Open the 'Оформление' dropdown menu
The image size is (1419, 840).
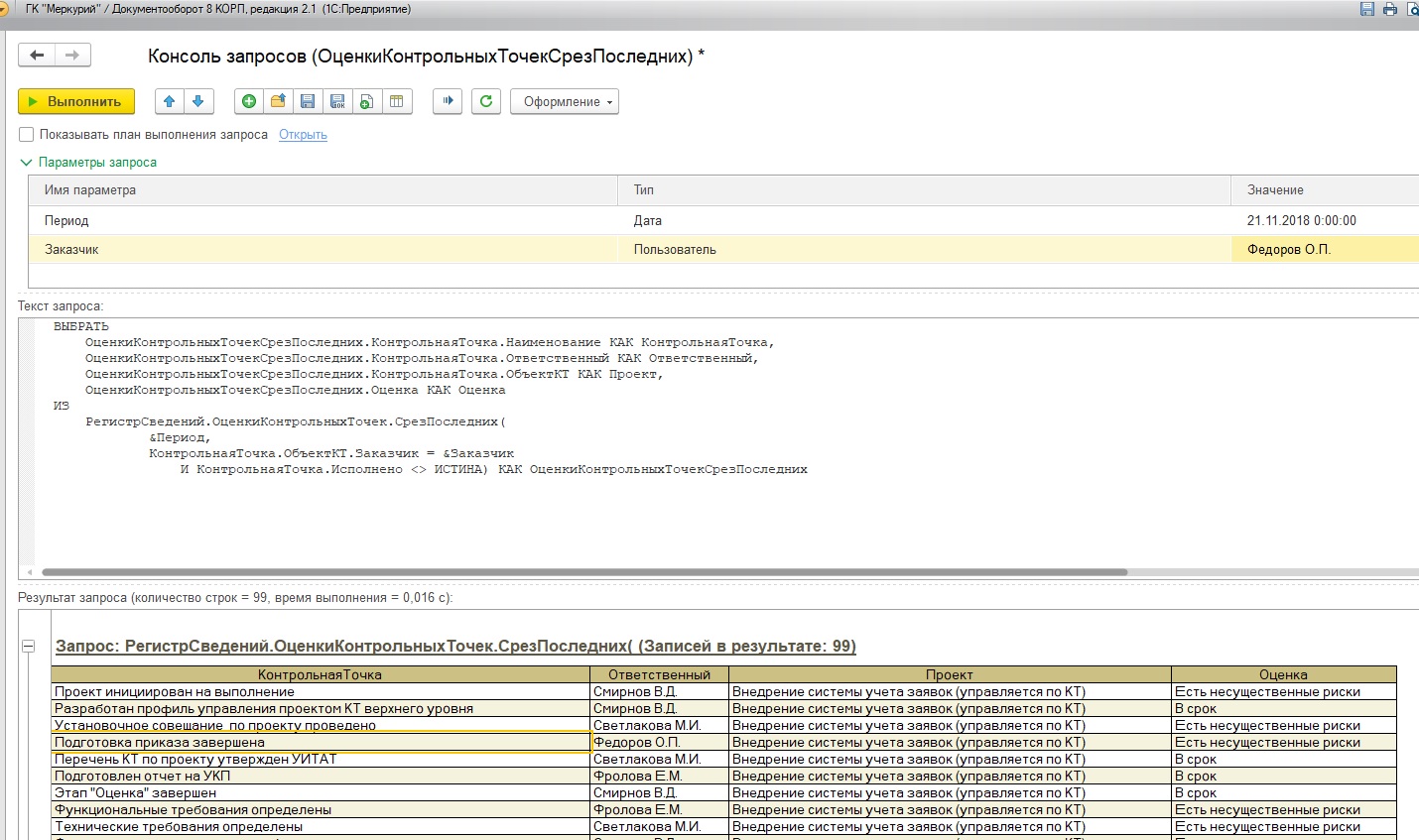(x=564, y=101)
